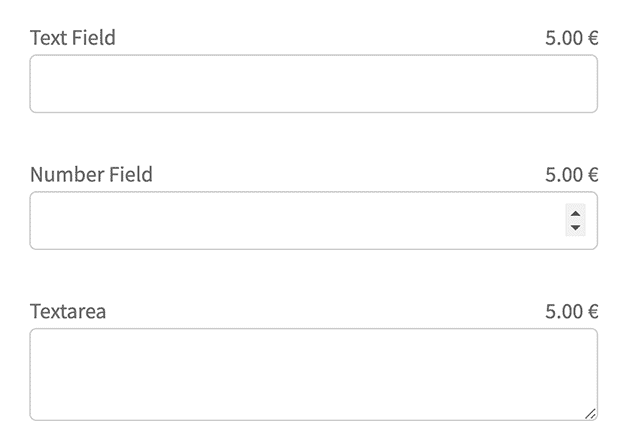632x445 pixels.
Task: Click the euro symbol on Textarea row
Action: tap(592, 311)
